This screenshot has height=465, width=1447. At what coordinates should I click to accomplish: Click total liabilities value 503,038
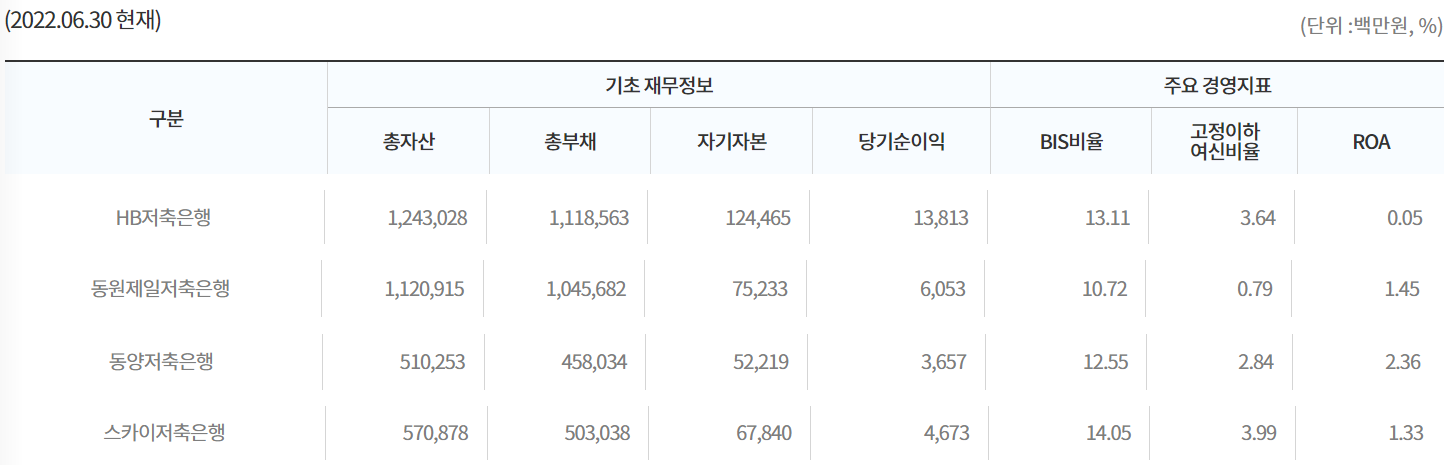tap(596, 433)
